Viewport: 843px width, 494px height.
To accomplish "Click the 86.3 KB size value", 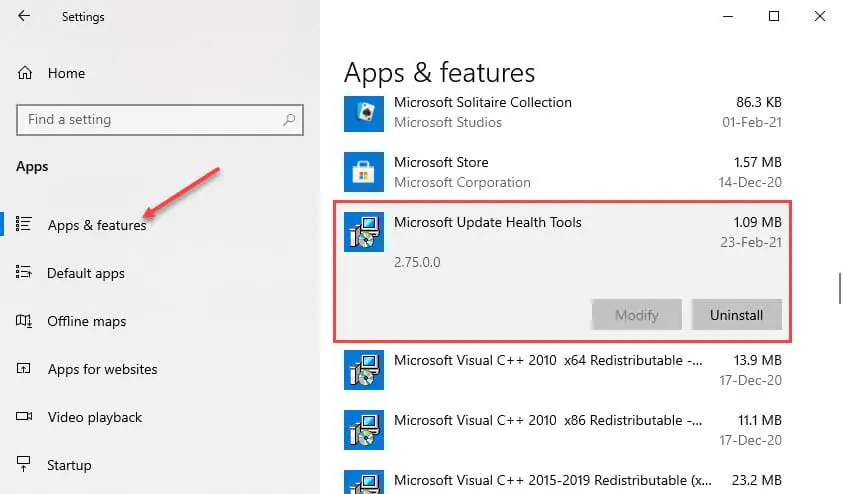I will click(759, 102).
